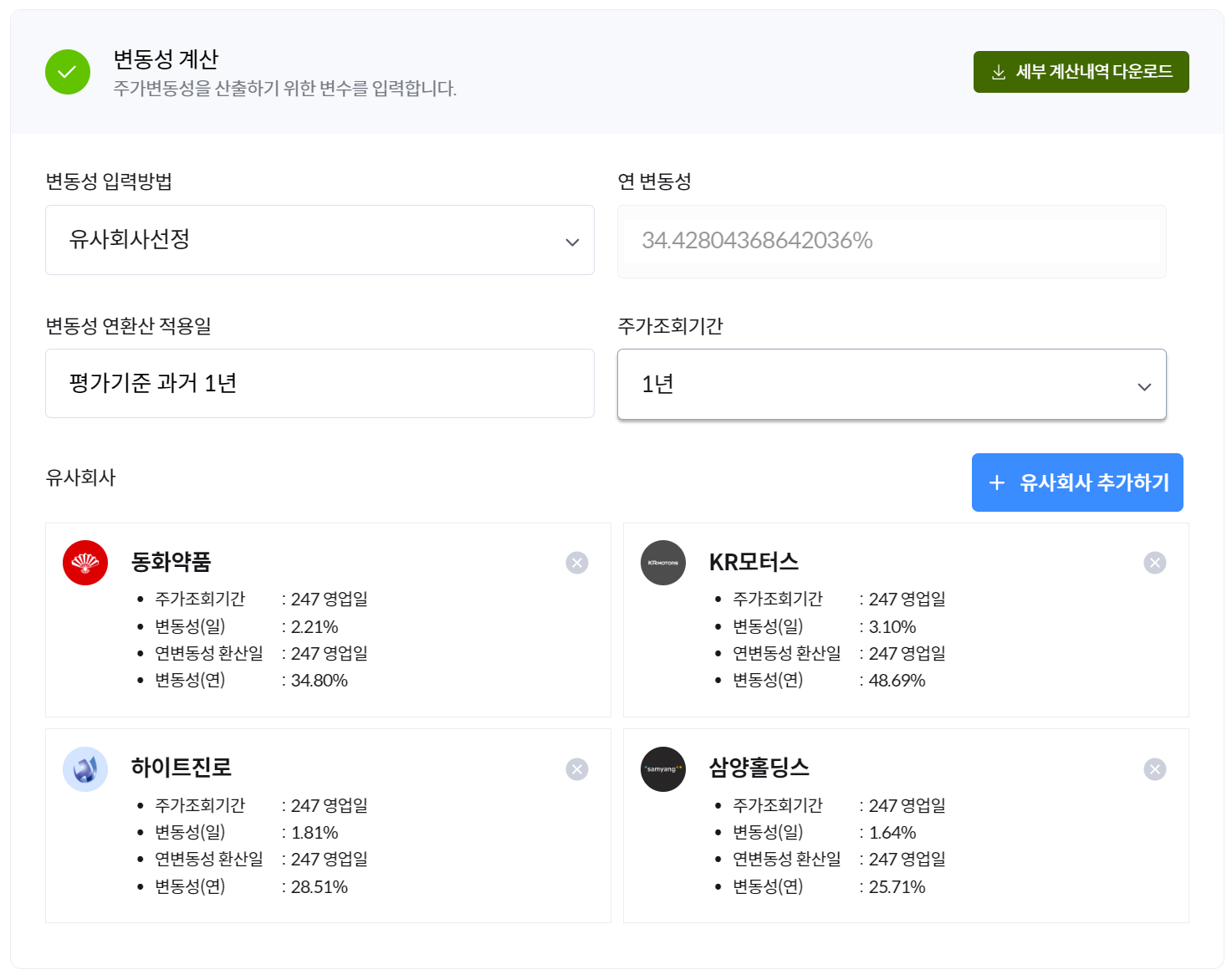Click the 연 변동성 percentage field

(x=891, y=241)
